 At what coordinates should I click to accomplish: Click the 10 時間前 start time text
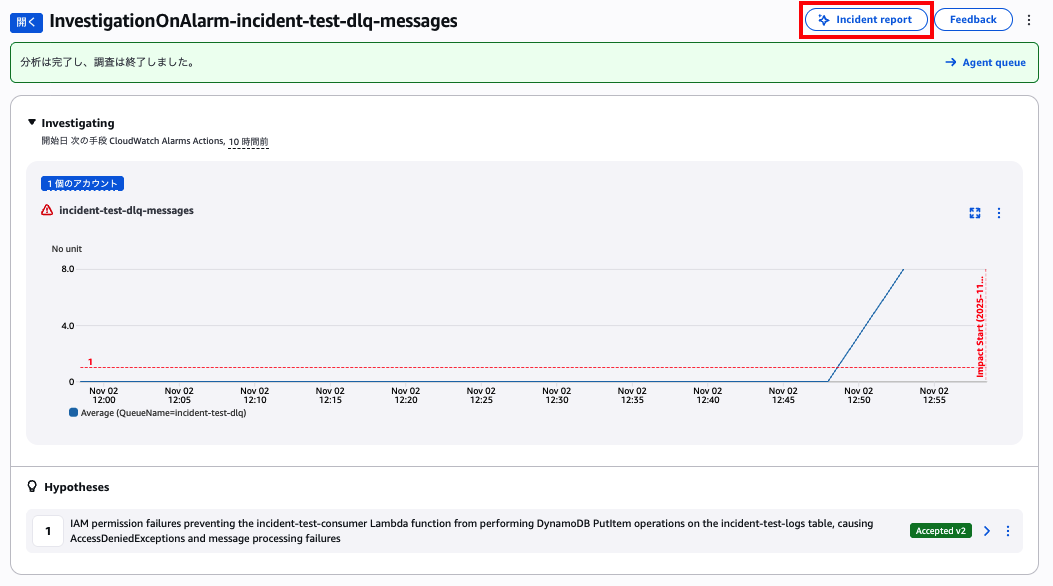[x=248, y=142]
